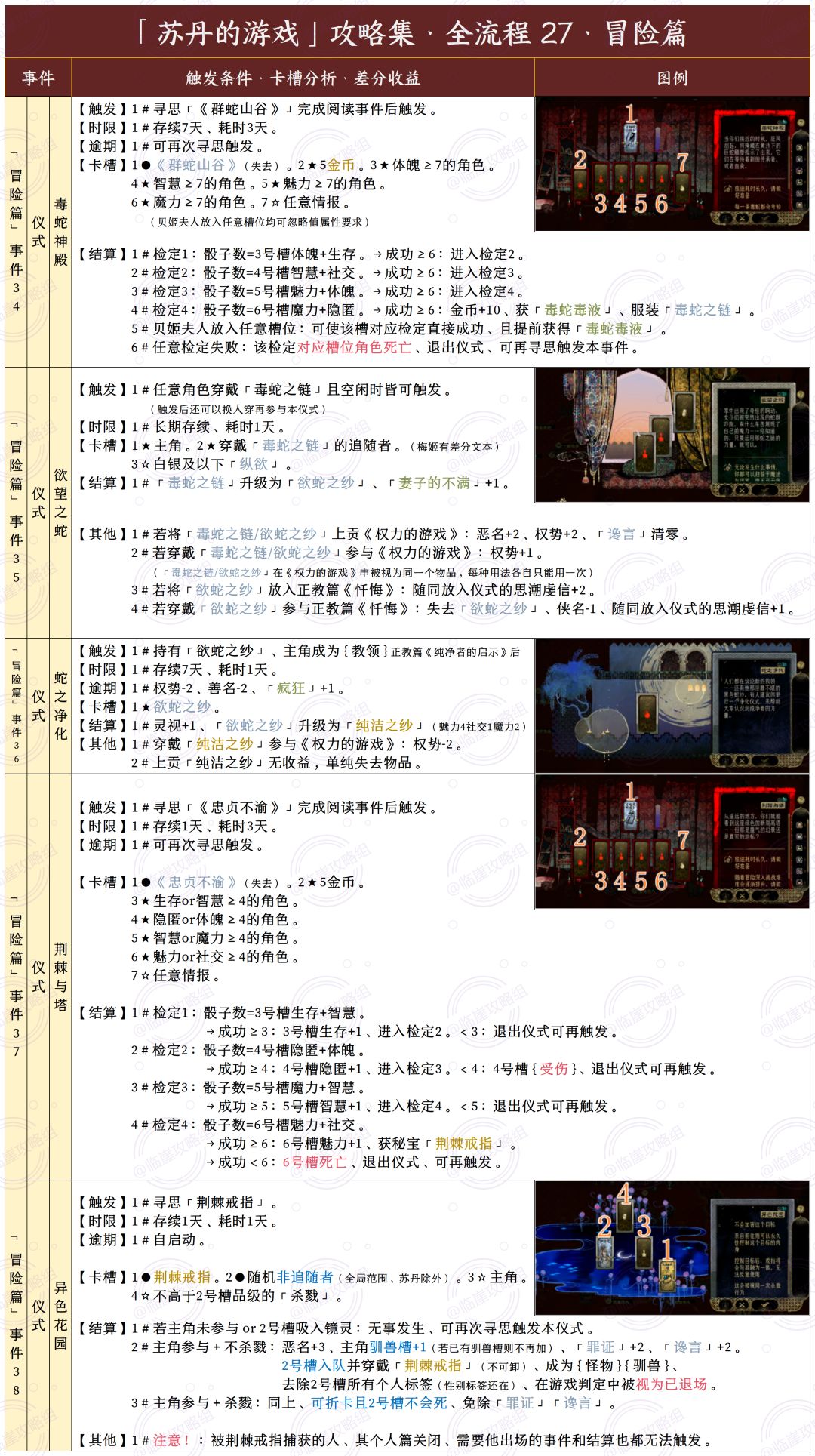Click the yellow 金币 text in 毒蛇神殿 slots
The width and height of the screenshot is (815, 1456).
point(341,165)
